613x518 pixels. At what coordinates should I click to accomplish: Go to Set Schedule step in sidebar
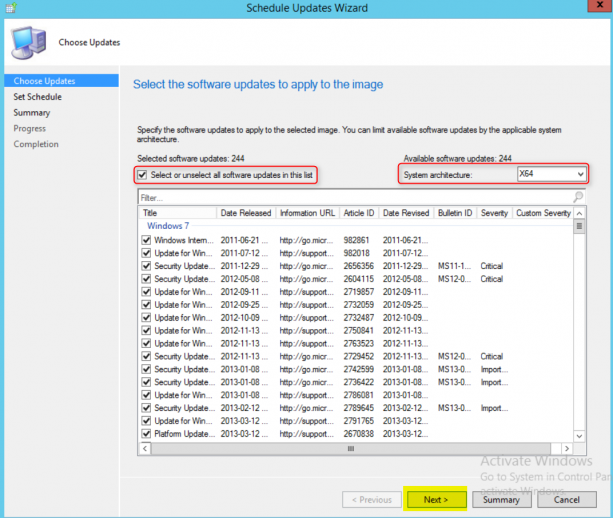coord(37,97)
